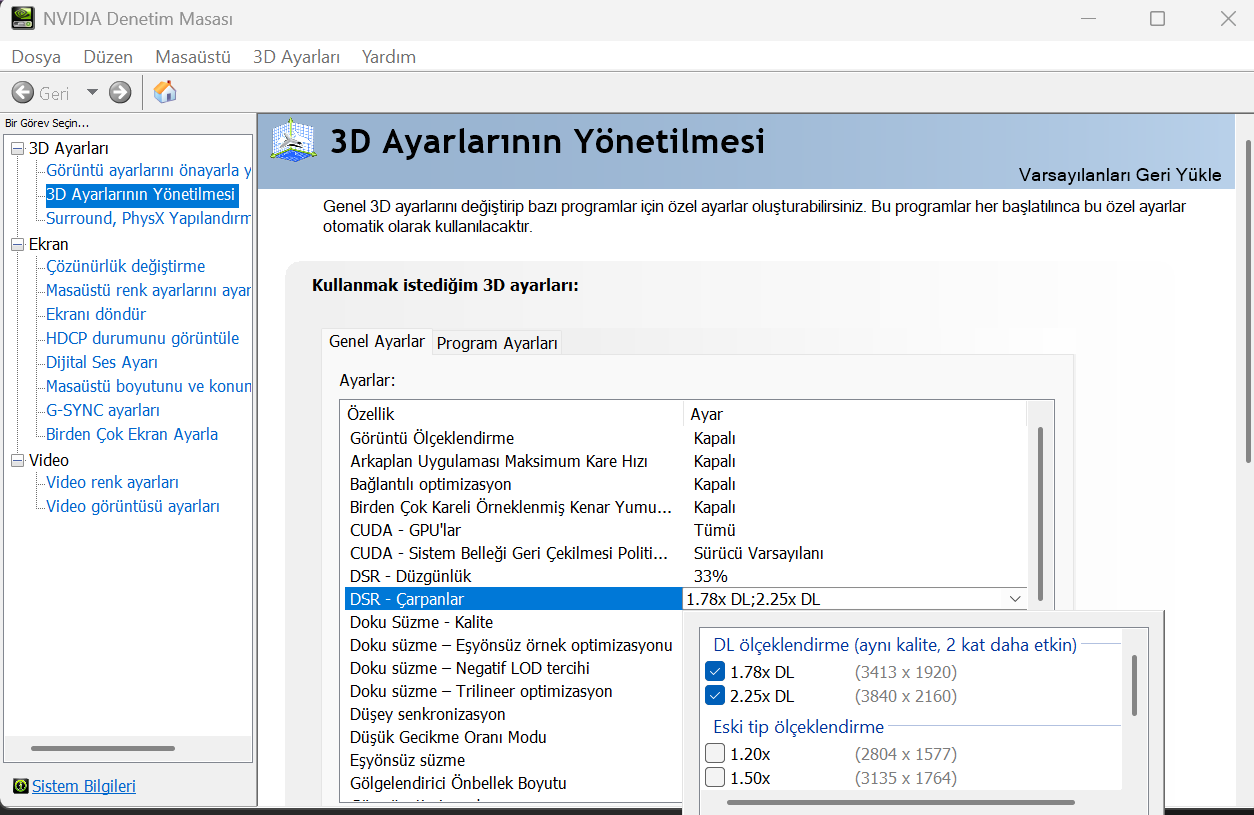Select Doku süzme – Negatif LOD tercihi

click(x=513, y=668)
